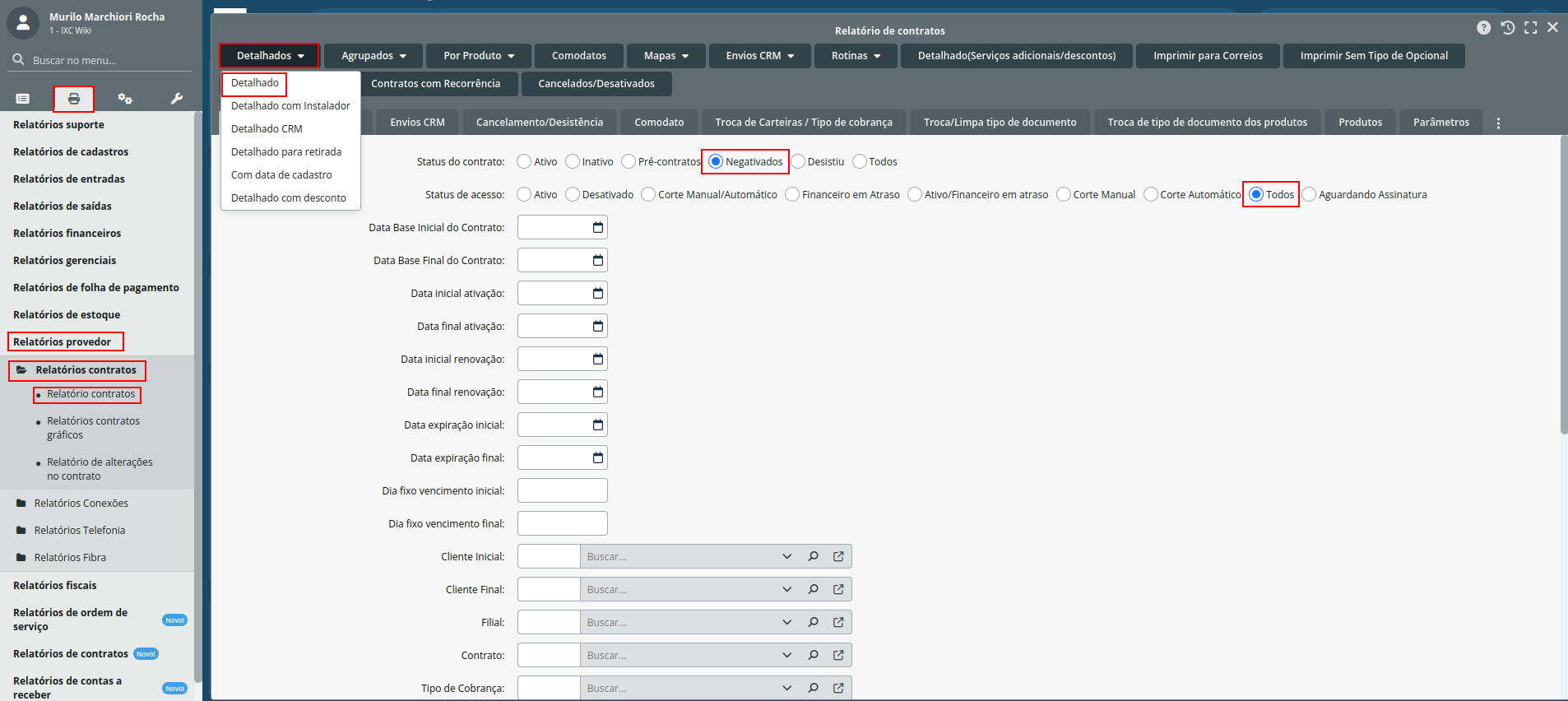The width and height of the screenshot is (1568, 701).
Task: Open Relatórios contratos gráficos in sidebar
Action: (x=93, y=428)
